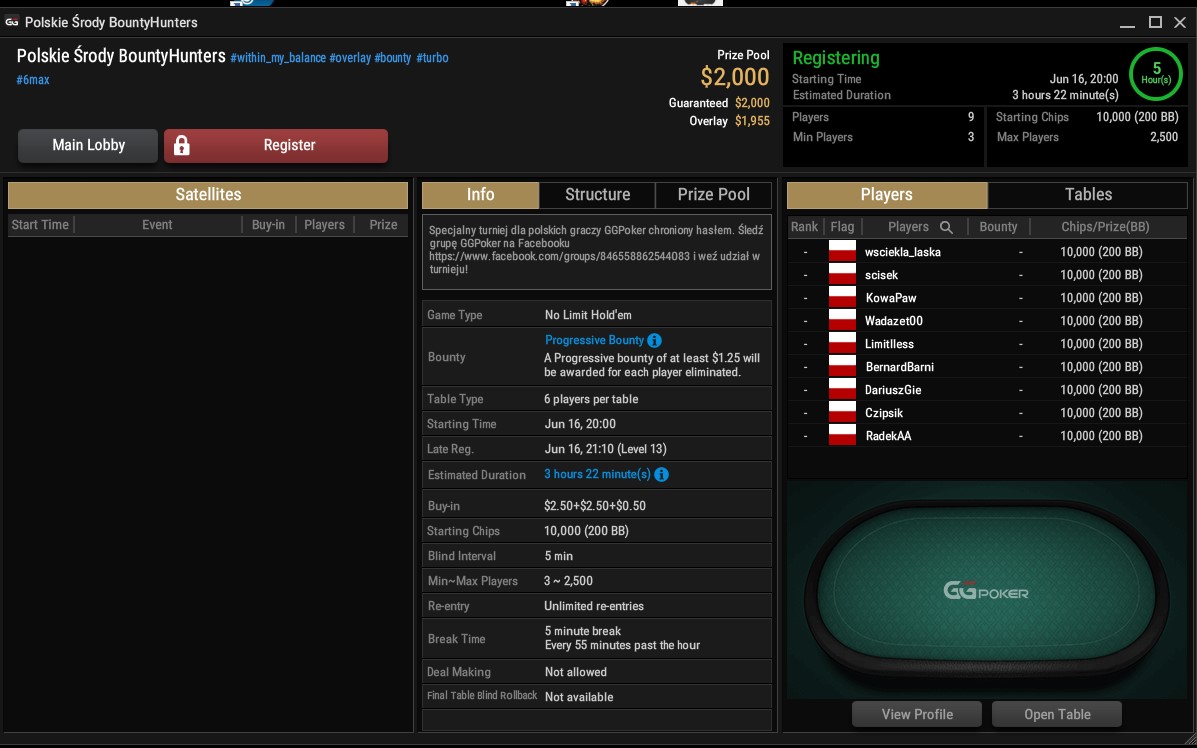Maximize the tournament lobby window

1156,22
